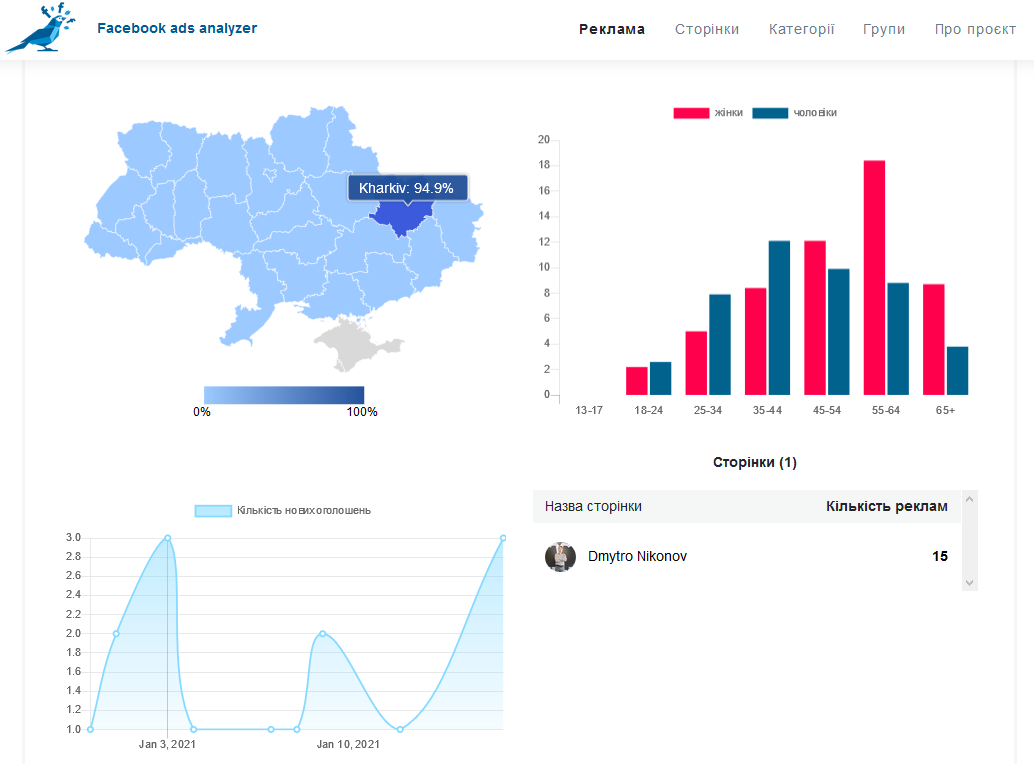This screenshot has width=1034, height=764.
Task: Click the pages list scroll-down arrow
Action: coord(969,582)
